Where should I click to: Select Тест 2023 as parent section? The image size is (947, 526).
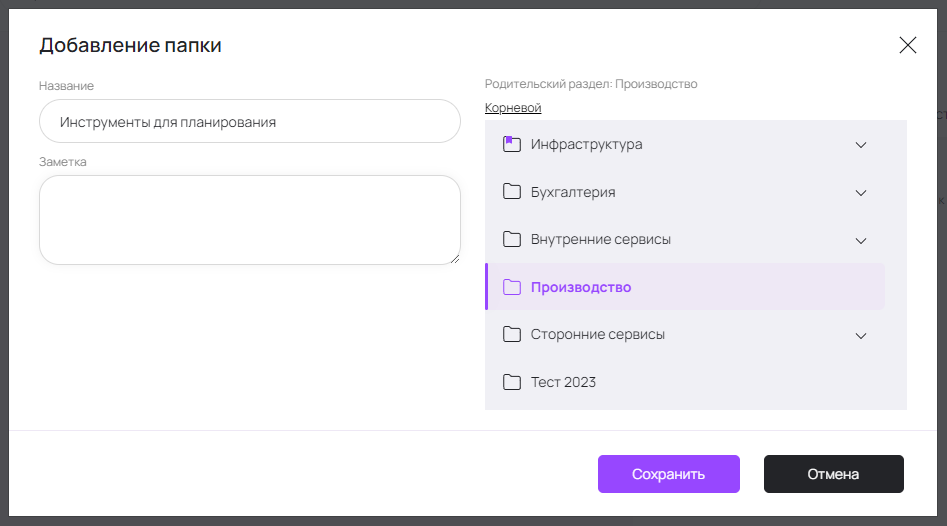pyautogui.click(x=563, y=382)
